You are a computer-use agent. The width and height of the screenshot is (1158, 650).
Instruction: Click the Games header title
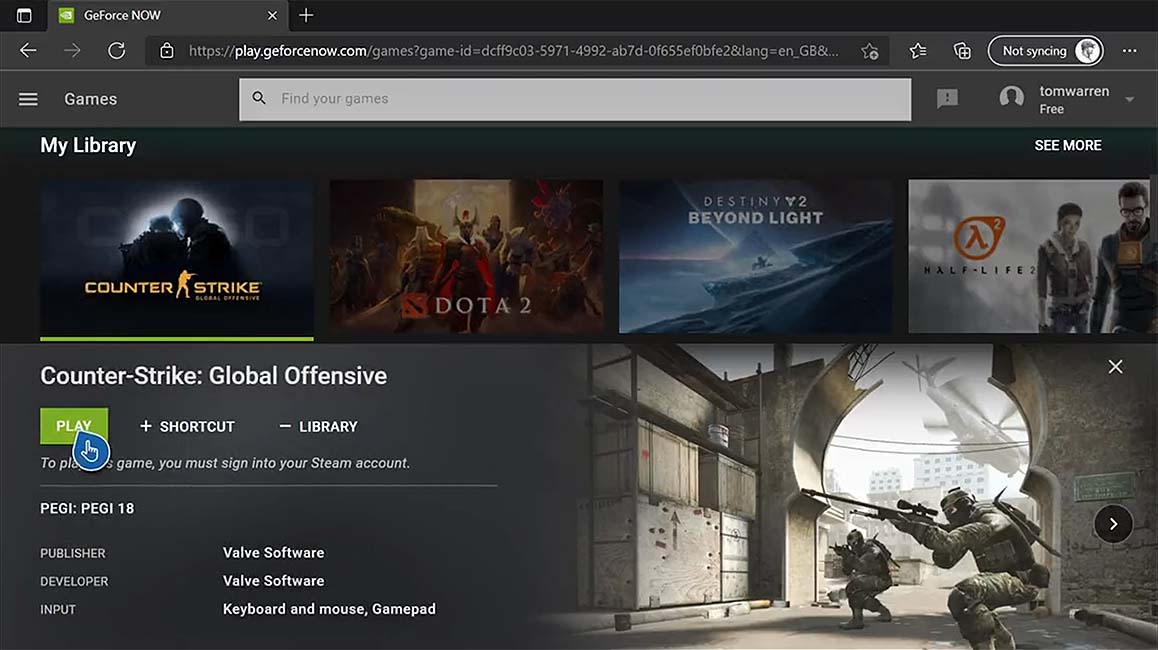pos(90,99)
